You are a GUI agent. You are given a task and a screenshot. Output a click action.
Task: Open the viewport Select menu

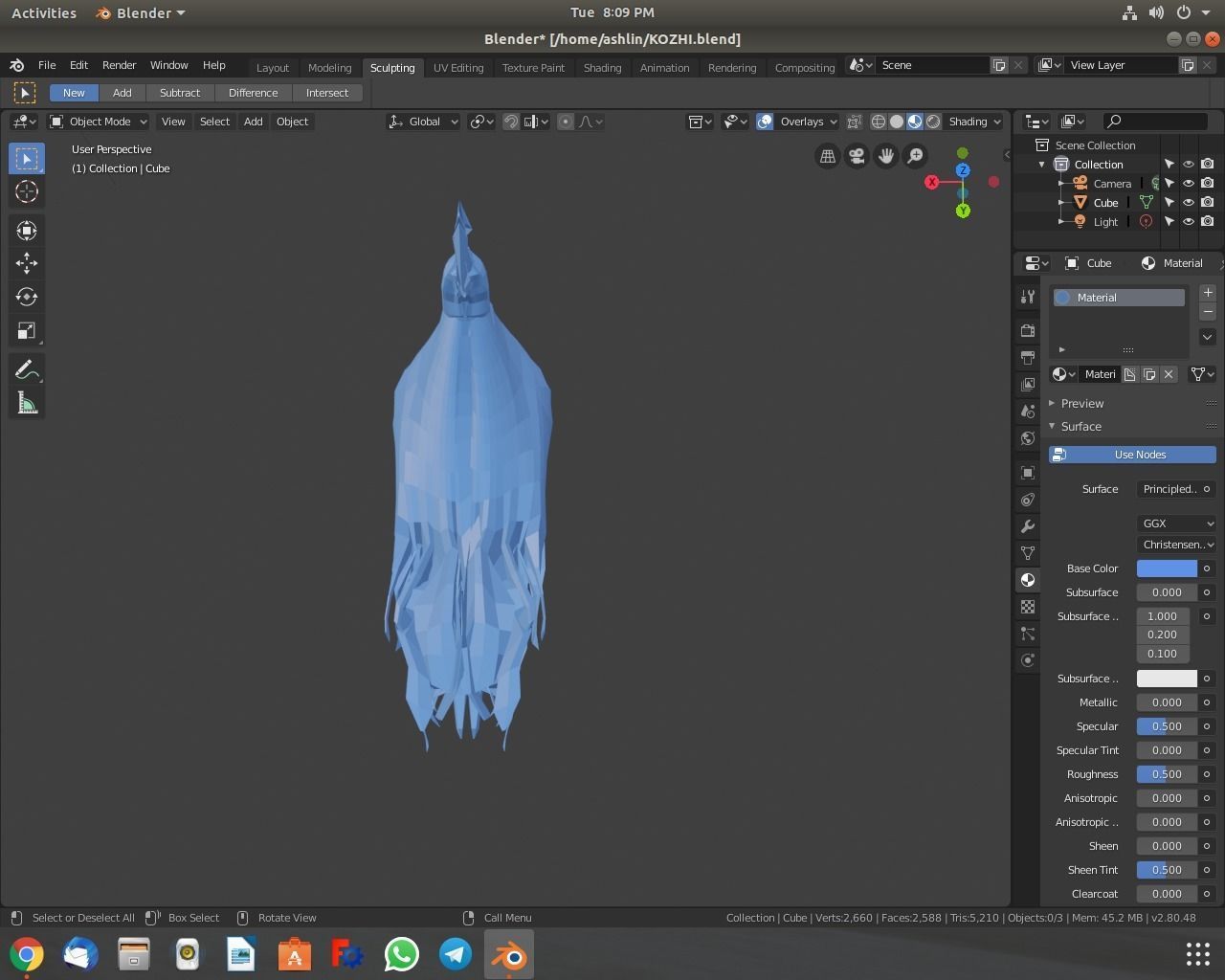point(214,122)
